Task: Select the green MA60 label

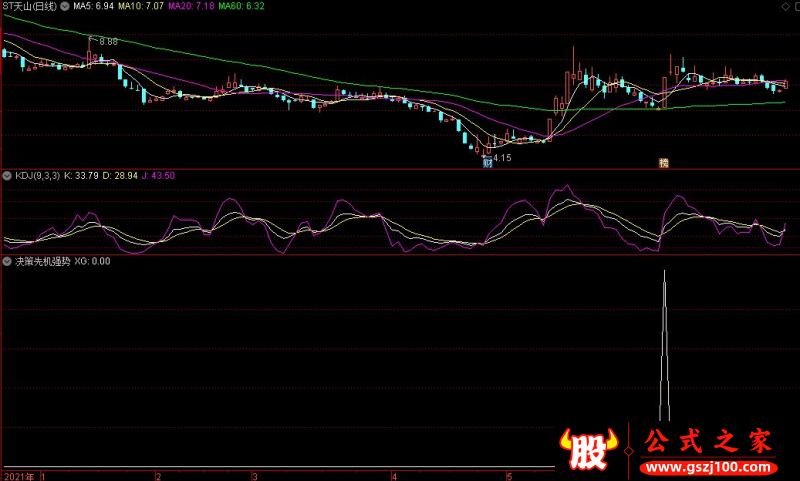Action: pos(241,6)
